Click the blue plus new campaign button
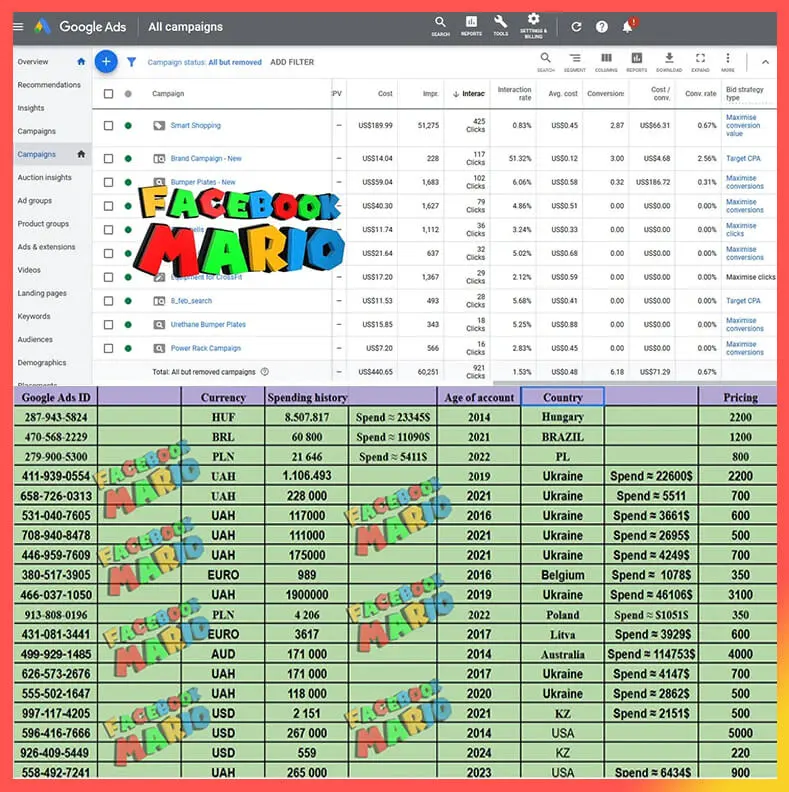 click(106, 62)
